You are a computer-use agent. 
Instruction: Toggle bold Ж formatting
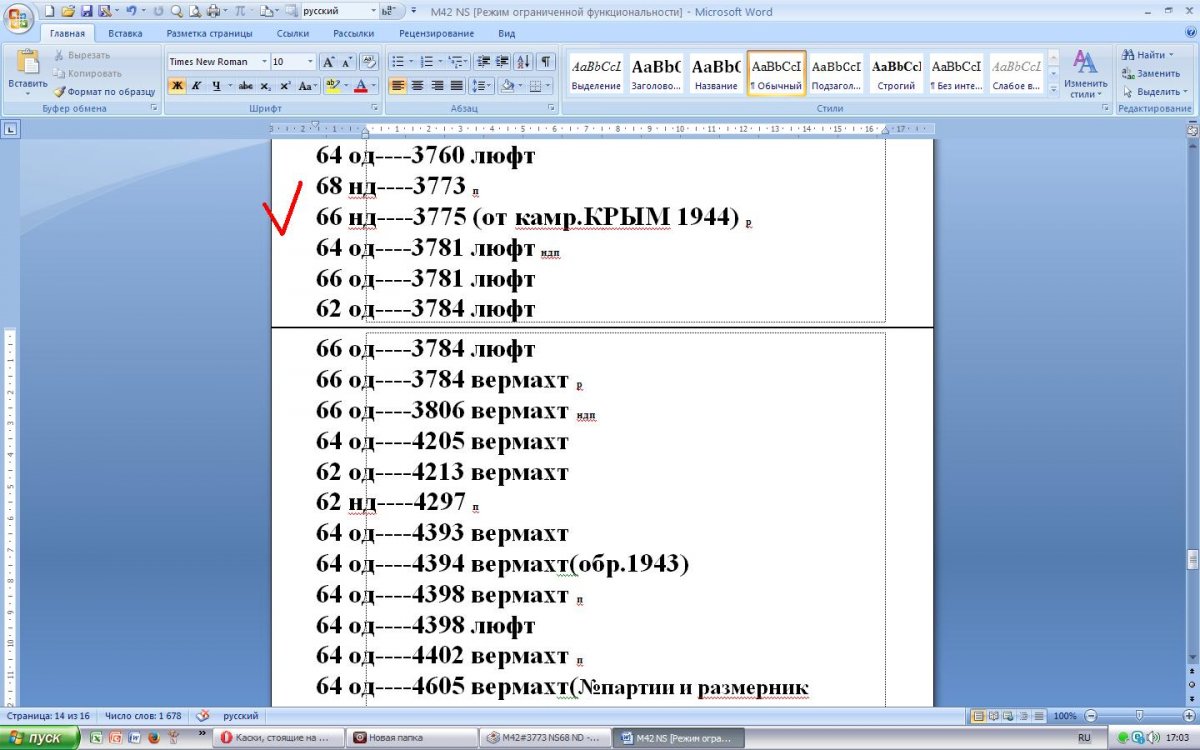click(177, 86)
